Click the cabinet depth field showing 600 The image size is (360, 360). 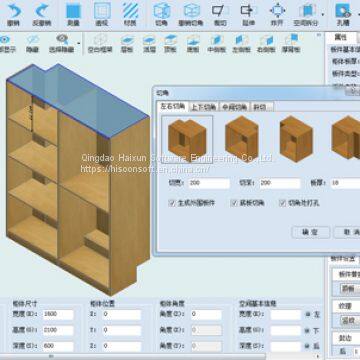[x=58, y=346]
